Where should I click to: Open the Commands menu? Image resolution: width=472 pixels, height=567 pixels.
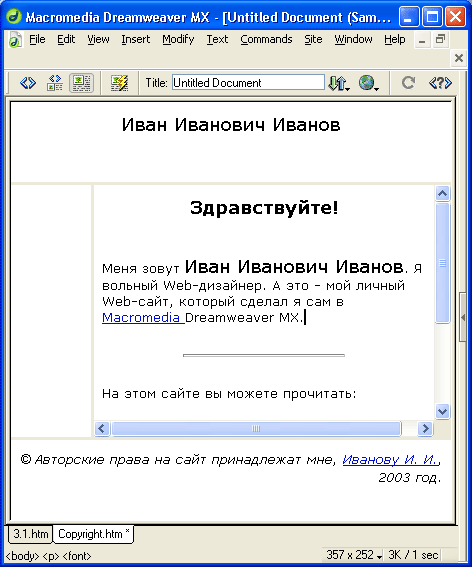[266, 39]
